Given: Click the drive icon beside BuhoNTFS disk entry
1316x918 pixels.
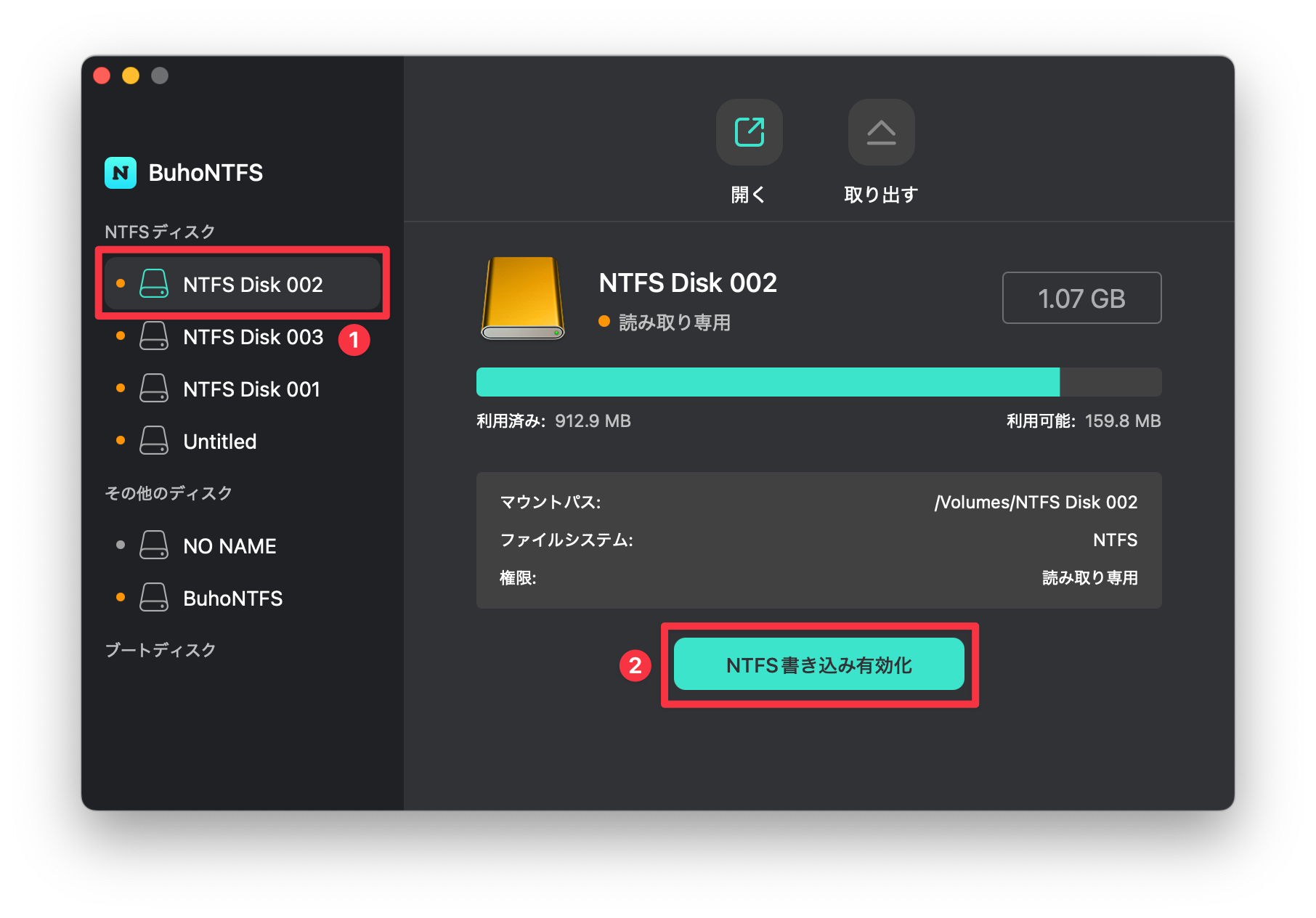Looking at the screenshot, I should coord(154,598).
